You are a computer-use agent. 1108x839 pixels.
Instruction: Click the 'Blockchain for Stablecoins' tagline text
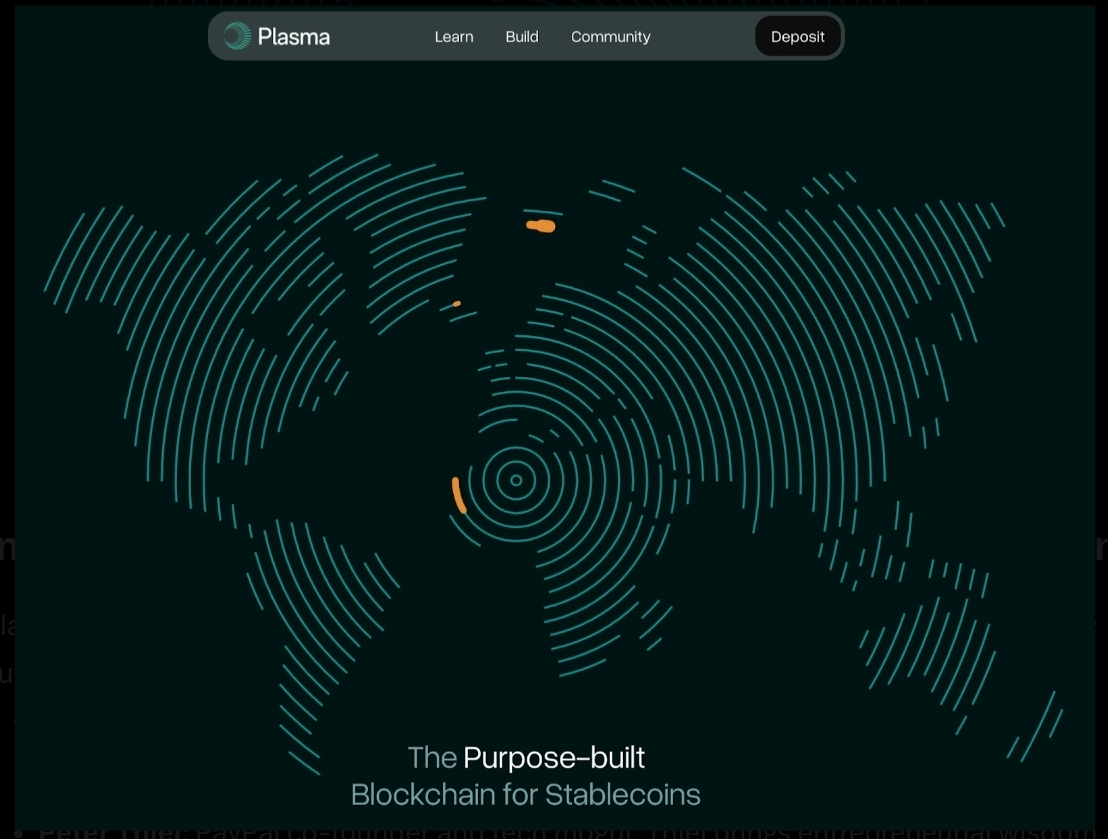click(x=526, y=794)
